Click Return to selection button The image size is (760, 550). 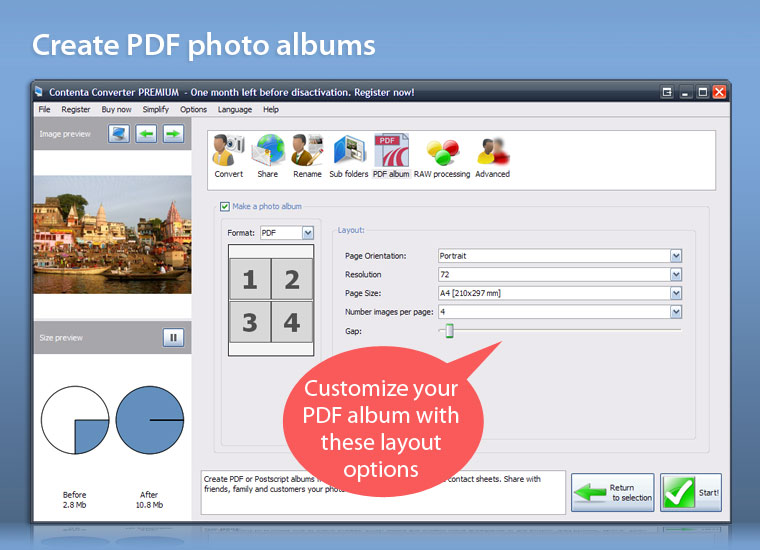click(613, 492)
